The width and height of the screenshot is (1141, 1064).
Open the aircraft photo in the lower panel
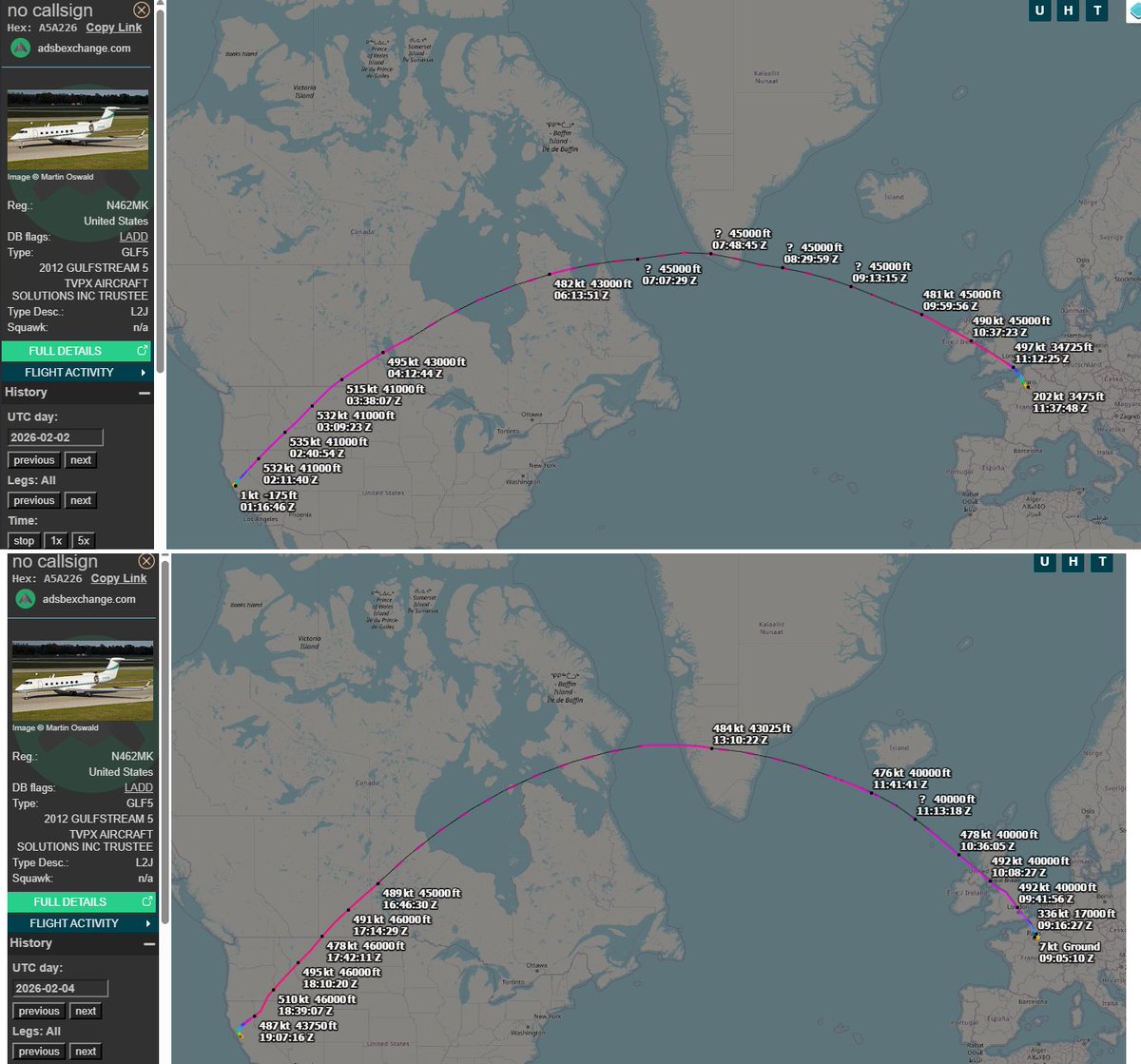pos(83,681)
